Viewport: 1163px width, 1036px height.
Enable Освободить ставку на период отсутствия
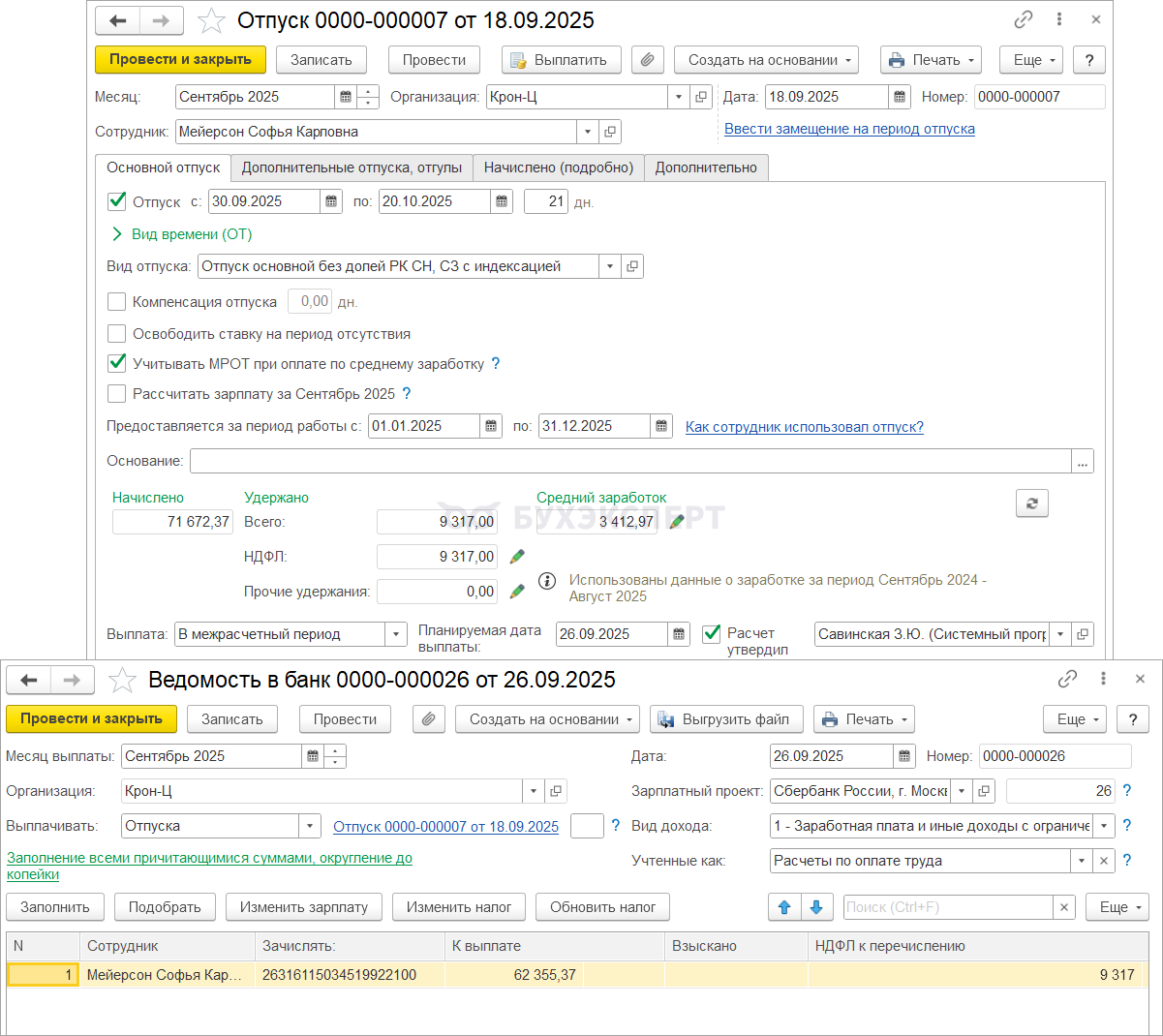tap(117, 334)
